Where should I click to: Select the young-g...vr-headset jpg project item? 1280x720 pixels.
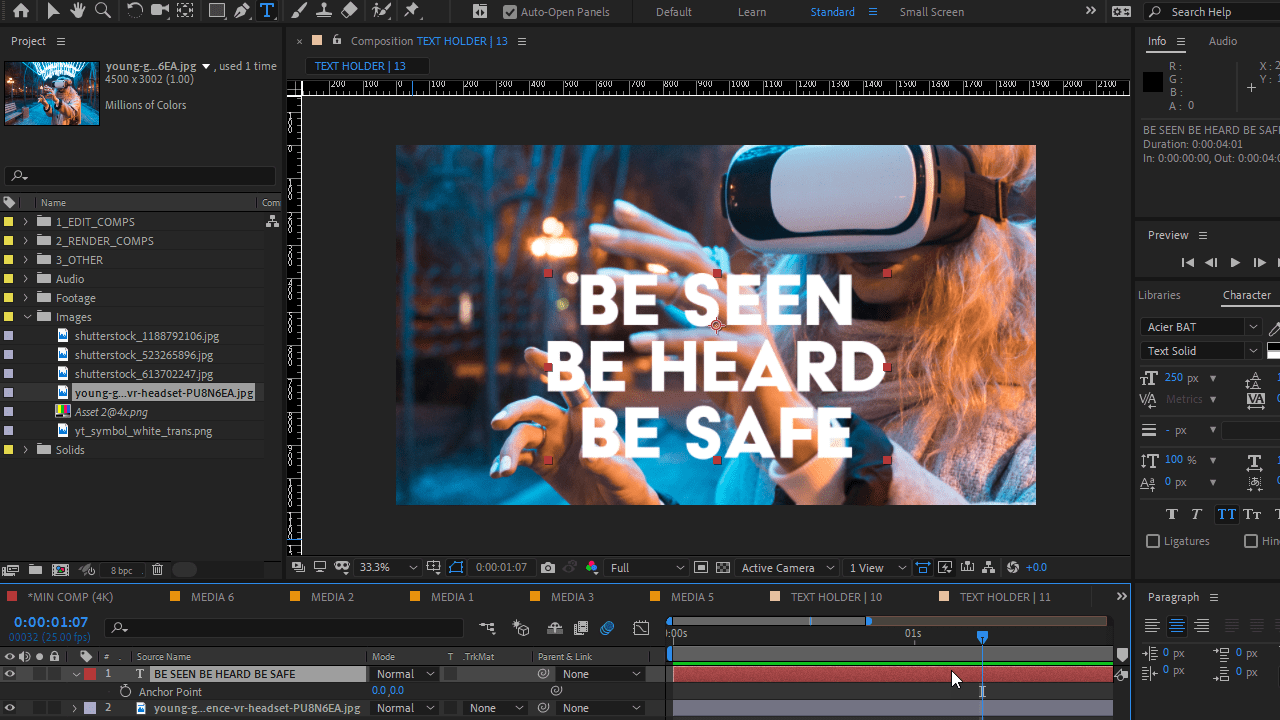[163, 392]
